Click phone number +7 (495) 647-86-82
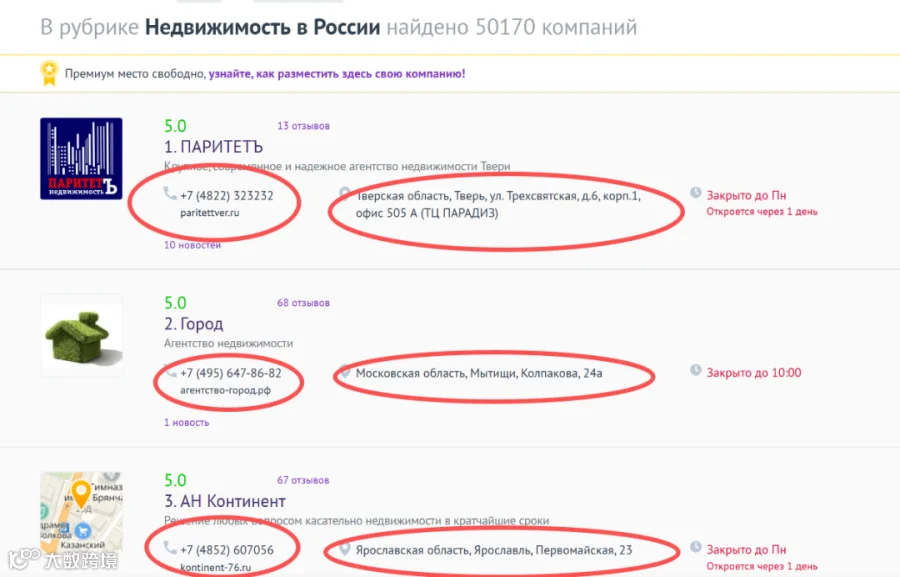The image size is (900, 577). point(231,373)
